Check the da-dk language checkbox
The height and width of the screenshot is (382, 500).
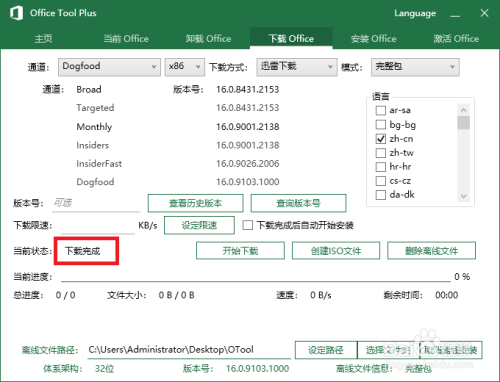(x=381, y=195)
